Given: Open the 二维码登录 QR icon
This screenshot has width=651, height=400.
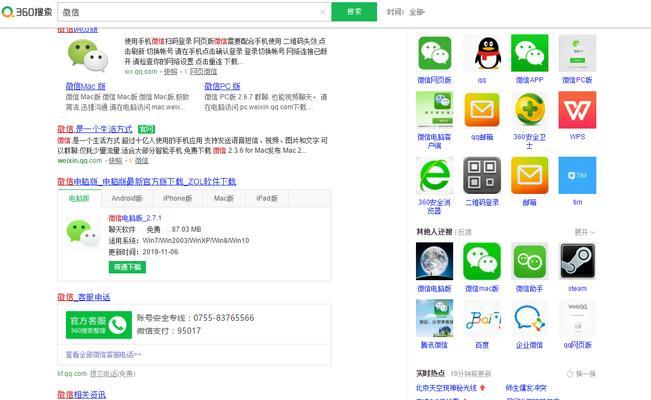Looking at the screenshot, I should point(482,175).
